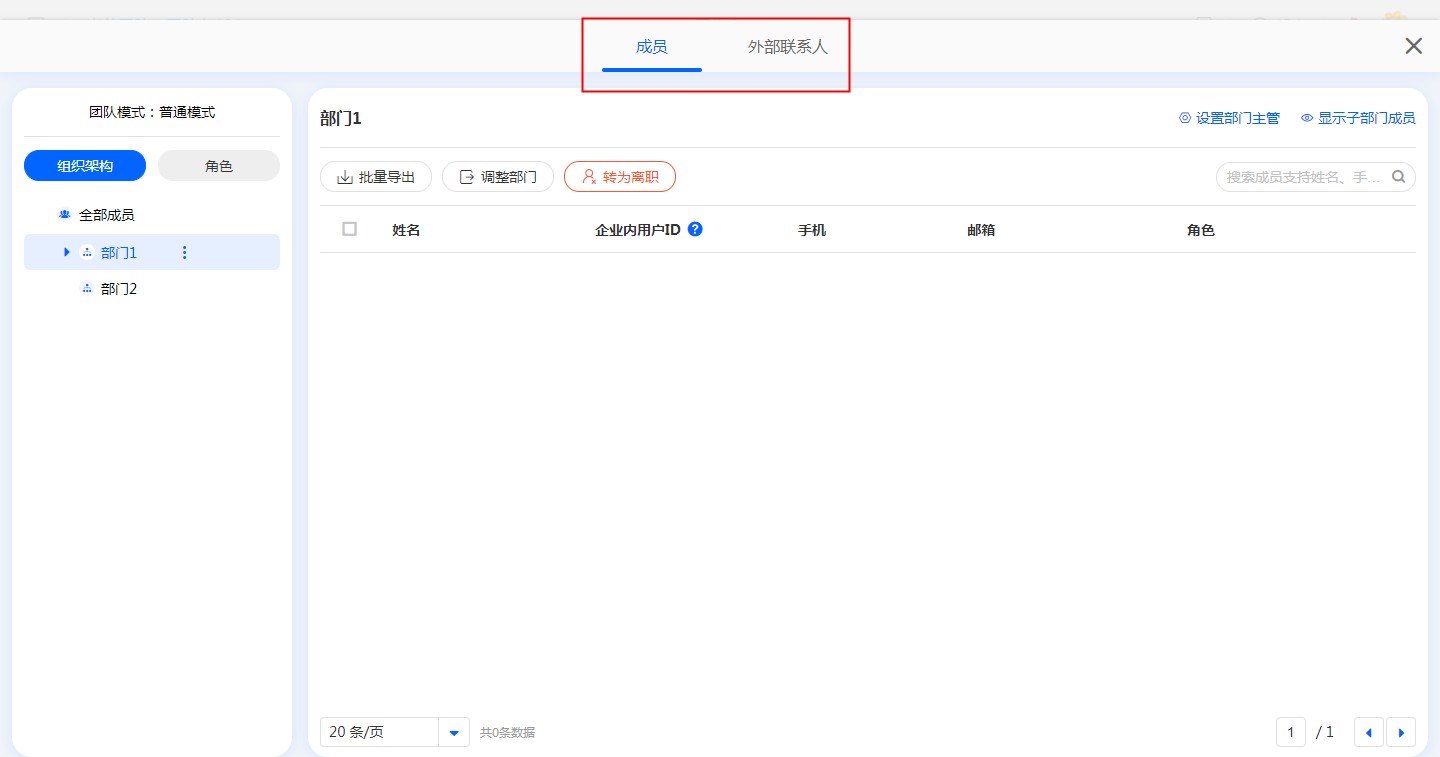Viewport: 1440px width, 757px height.
Task: Focus the member search input field
Action: 1302,177
